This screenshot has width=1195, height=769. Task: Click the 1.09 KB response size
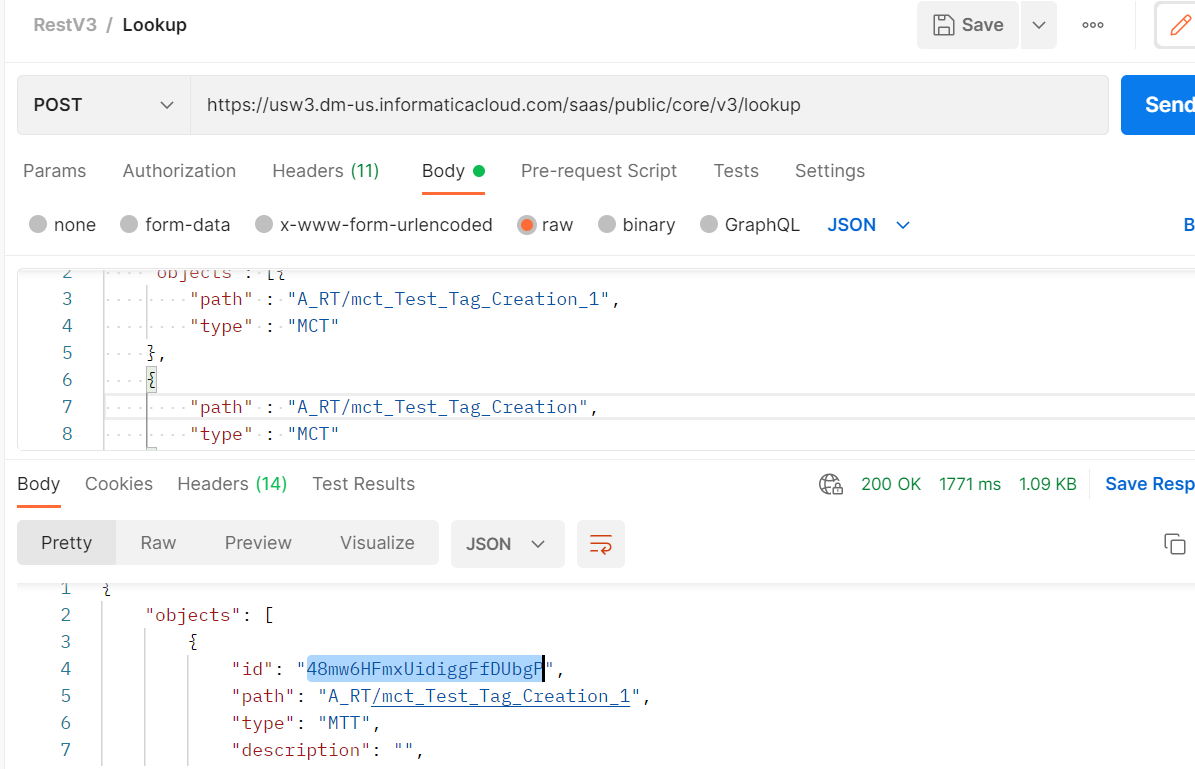(x=1048, y=484)
